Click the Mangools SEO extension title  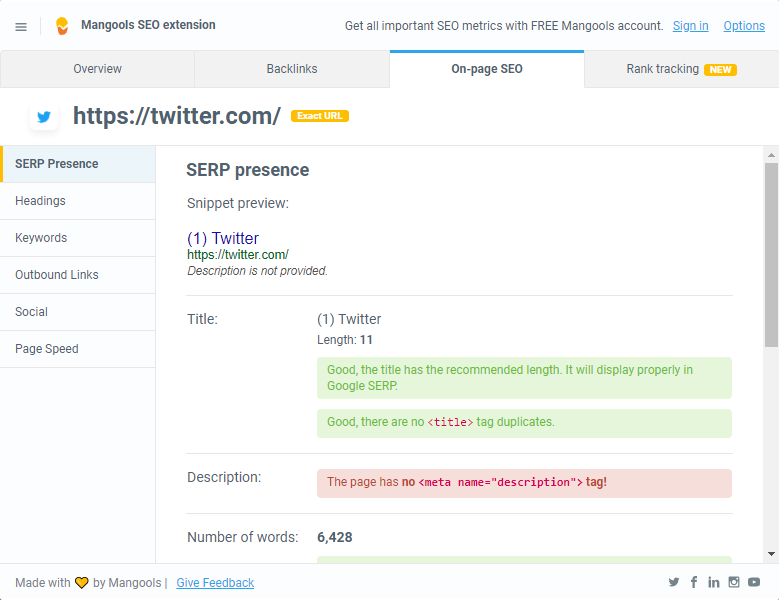click(x=148, y=25)
